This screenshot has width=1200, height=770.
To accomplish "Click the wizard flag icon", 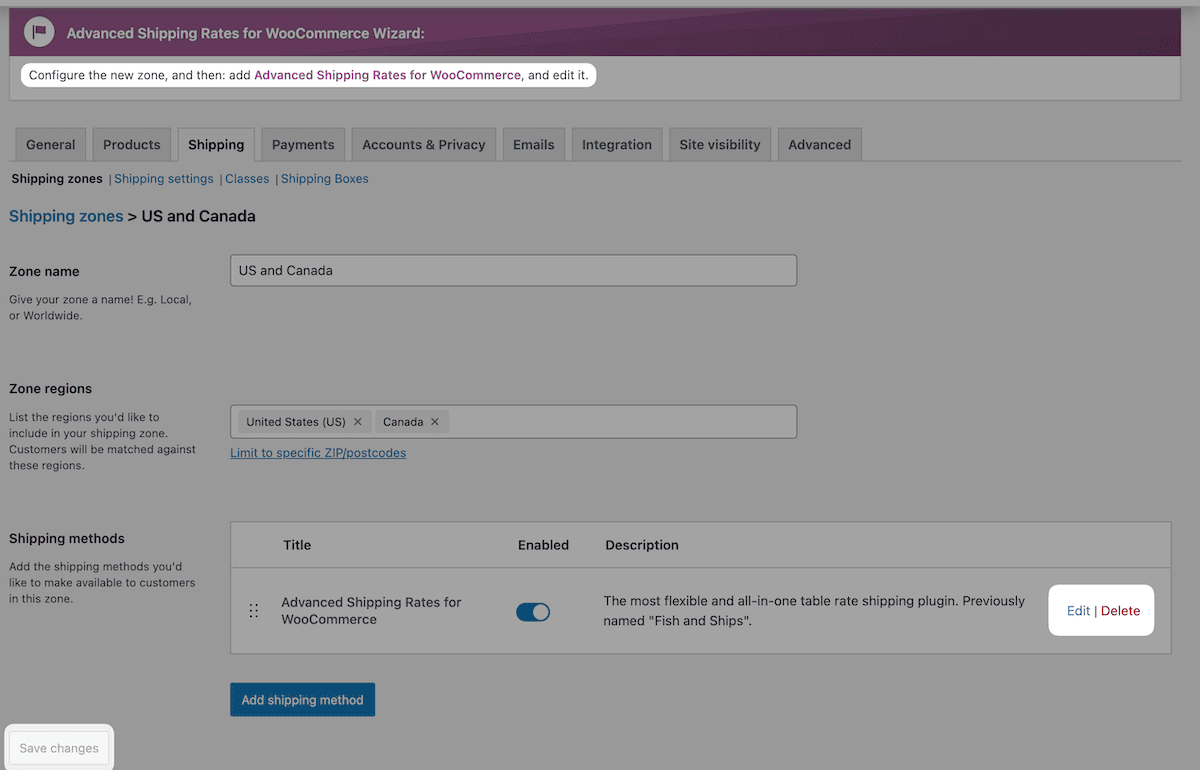I will click(38, 32).
